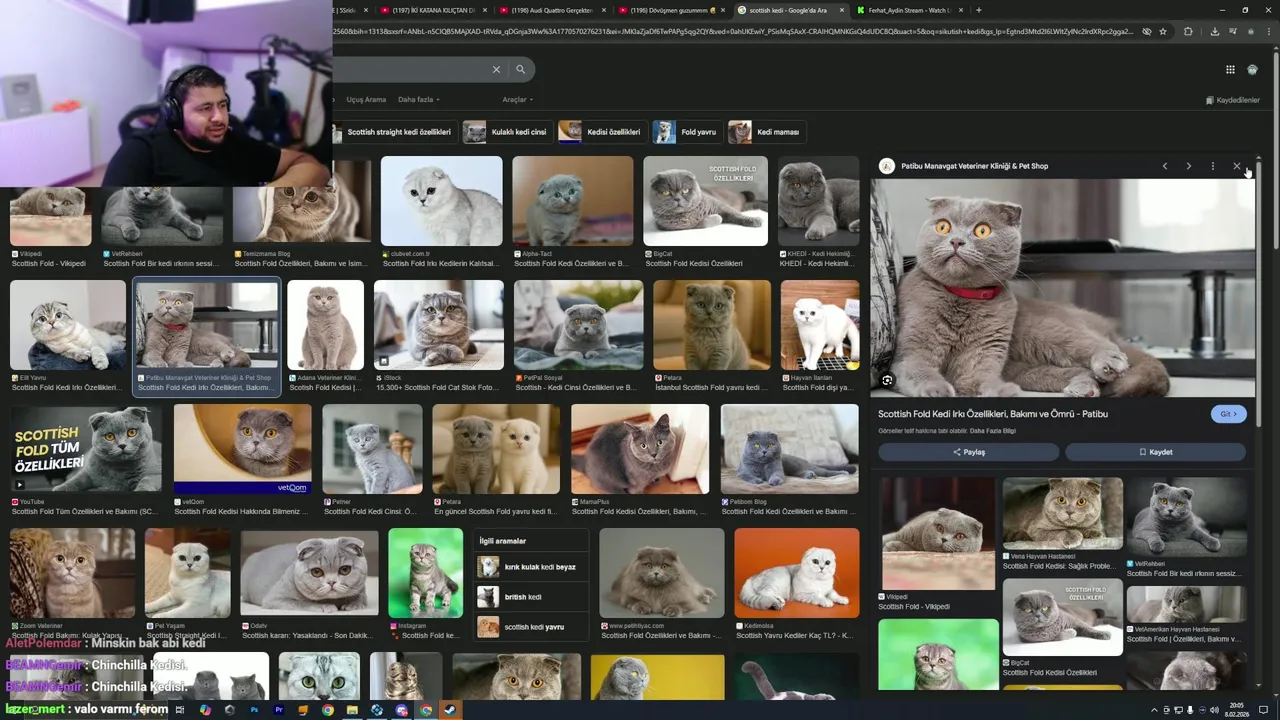Show the next image in preview panel
This screenshot has height=720, width=1280.
1188,166
